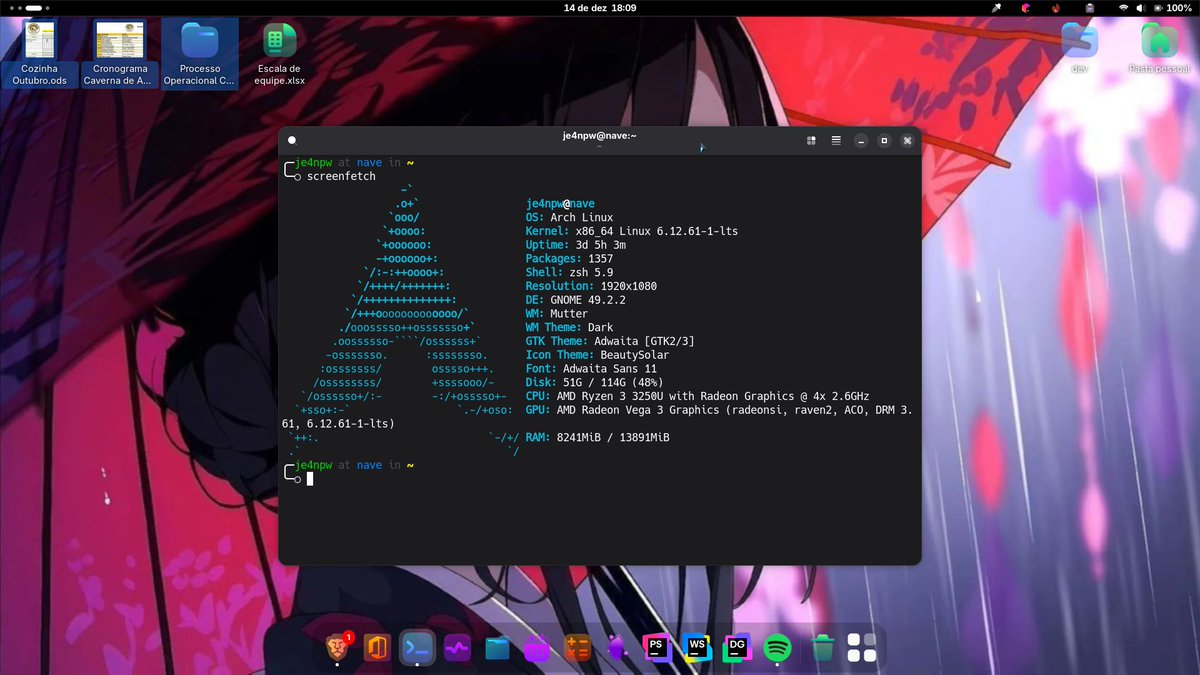Open the orange calculator in the dock

(x=577, y=648)
